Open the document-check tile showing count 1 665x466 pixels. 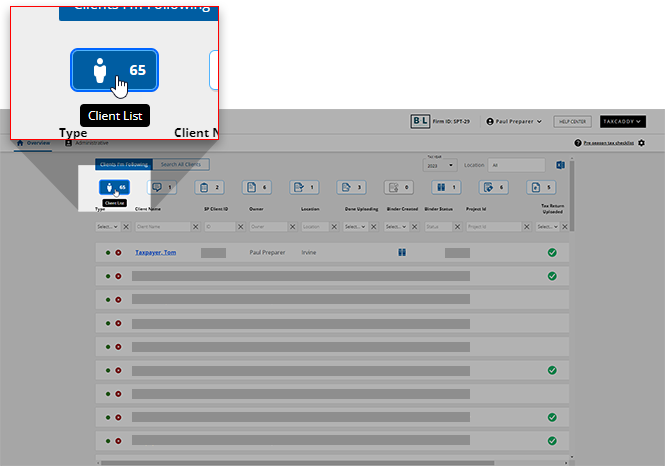point(305,187)
